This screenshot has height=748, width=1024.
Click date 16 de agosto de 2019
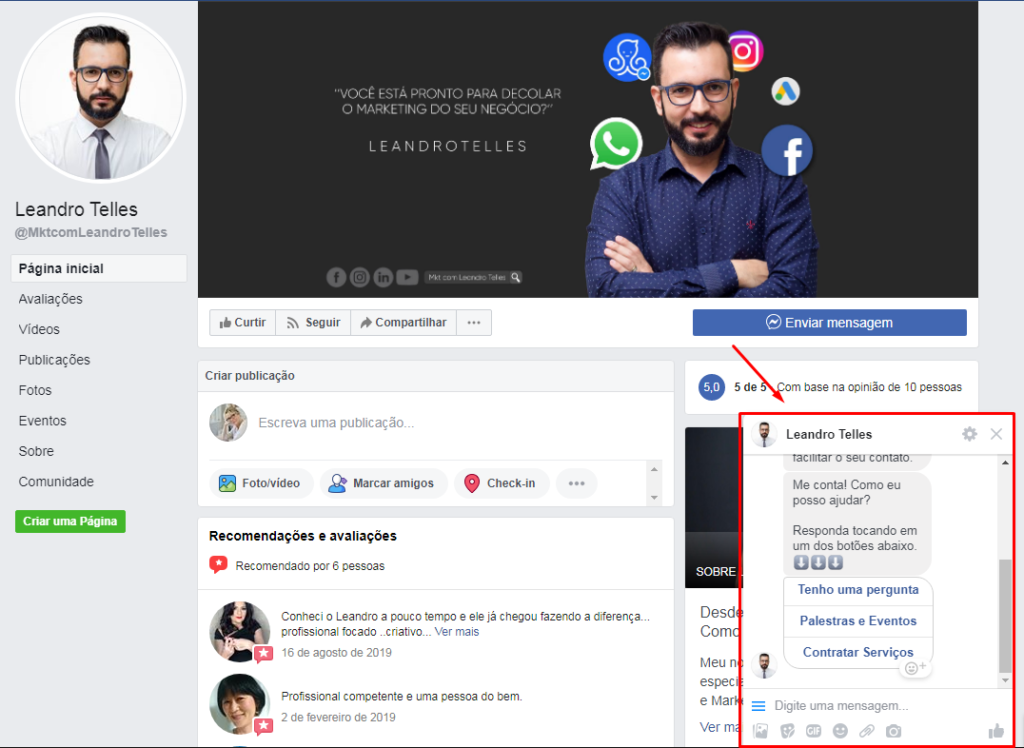tap(336, 653)
